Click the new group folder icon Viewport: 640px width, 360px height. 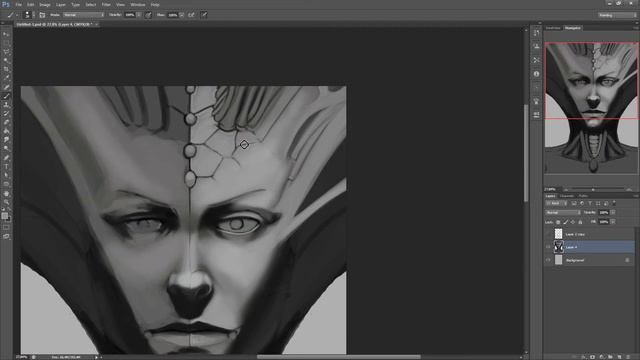tap(611, 357)
